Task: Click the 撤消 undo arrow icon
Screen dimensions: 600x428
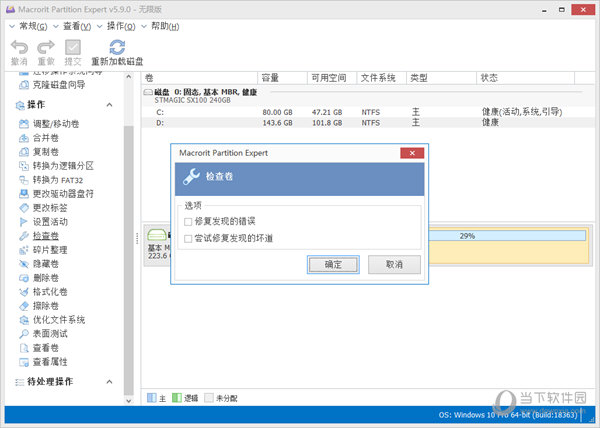Action: pyautogui.click(x=19, y=47)
